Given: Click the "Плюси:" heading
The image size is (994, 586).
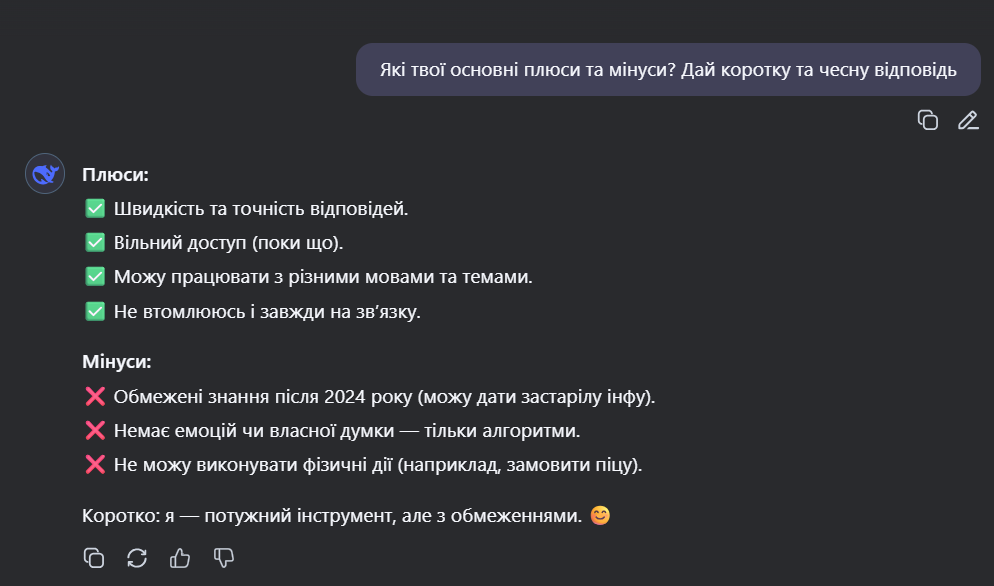Looking at the screenshot, I should (115, 174).
